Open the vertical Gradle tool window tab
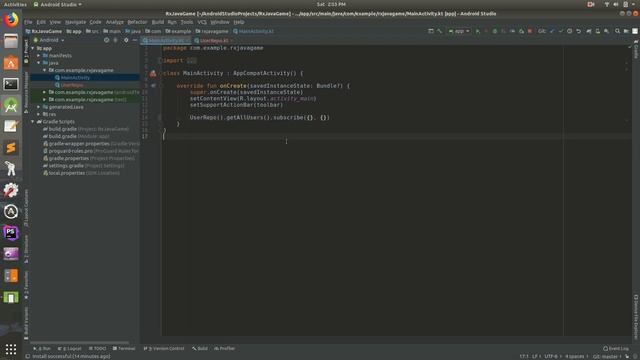This screenshot has height=360, width=640. click(x=636, y=49)
